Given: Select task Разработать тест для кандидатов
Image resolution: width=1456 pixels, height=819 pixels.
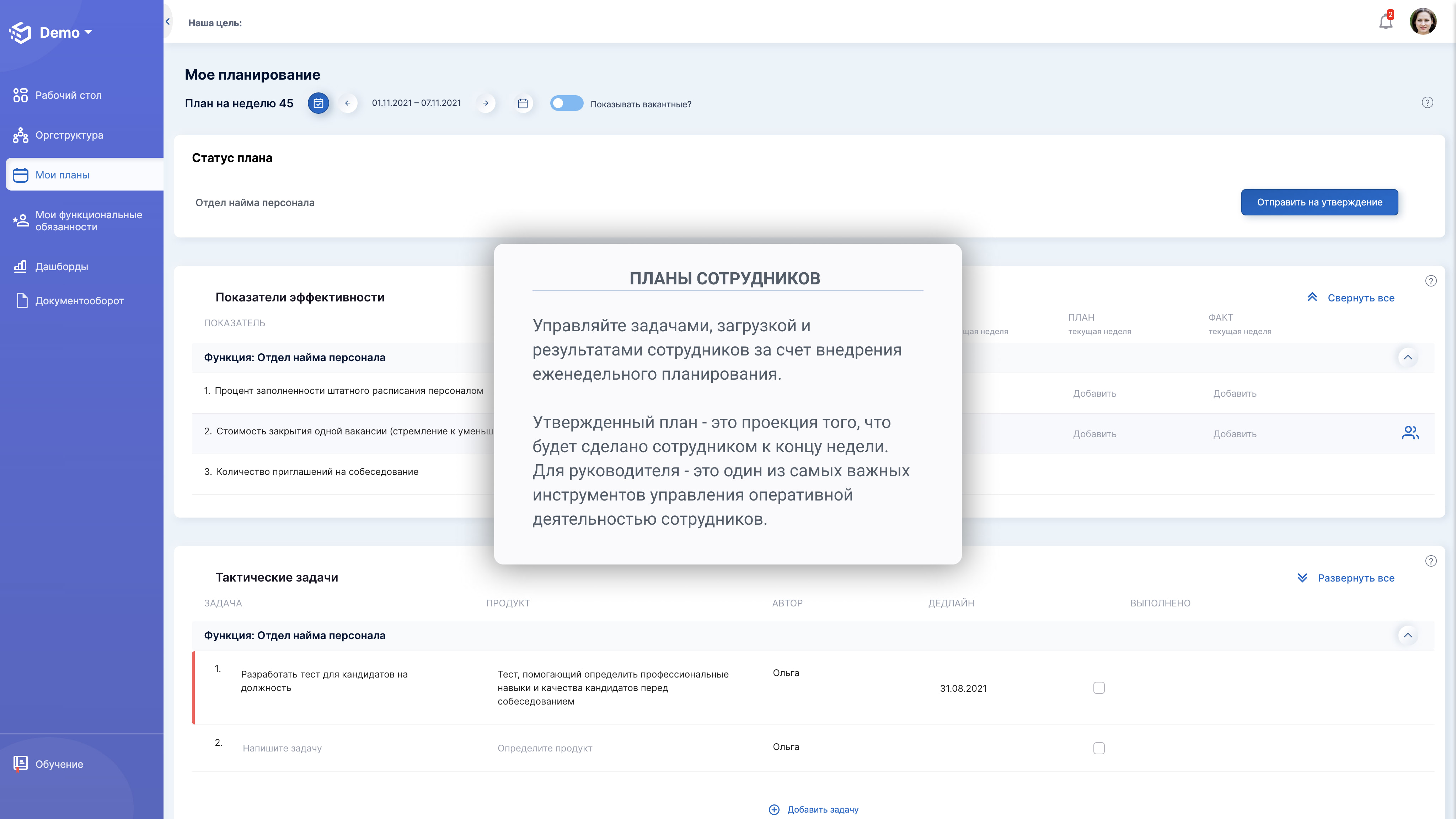Looking at the screenshot, I should click(x=325, y=681).
